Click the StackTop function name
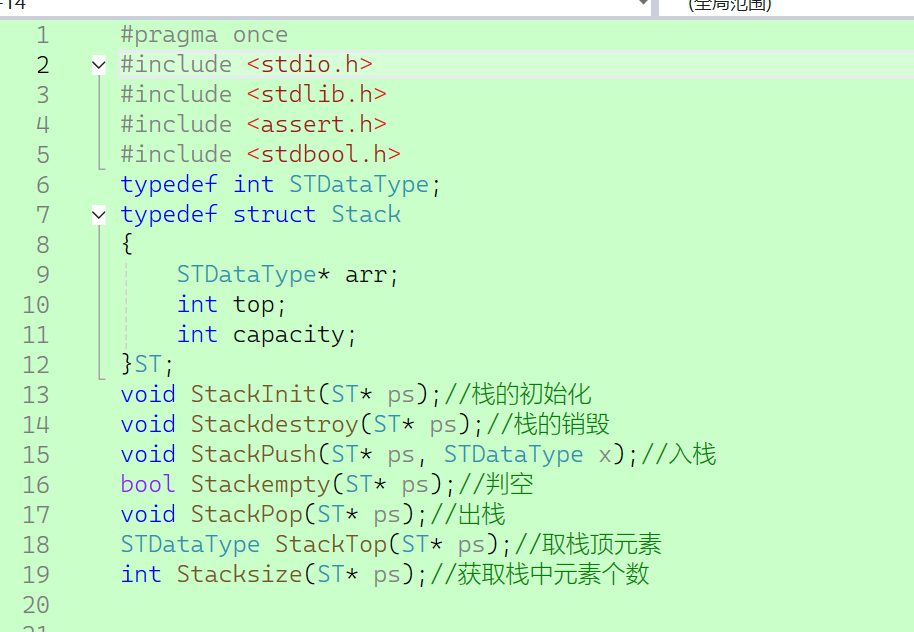The image size is (914, 632). click(331, 545)
